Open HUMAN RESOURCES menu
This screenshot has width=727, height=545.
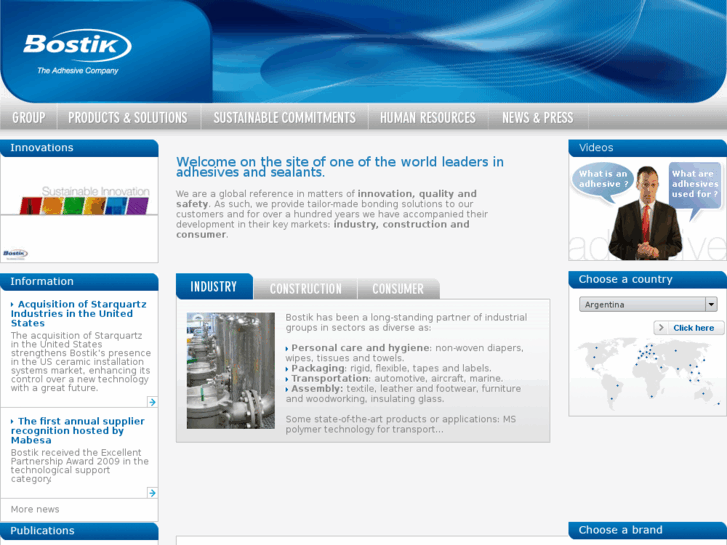(x=428, y=117)
